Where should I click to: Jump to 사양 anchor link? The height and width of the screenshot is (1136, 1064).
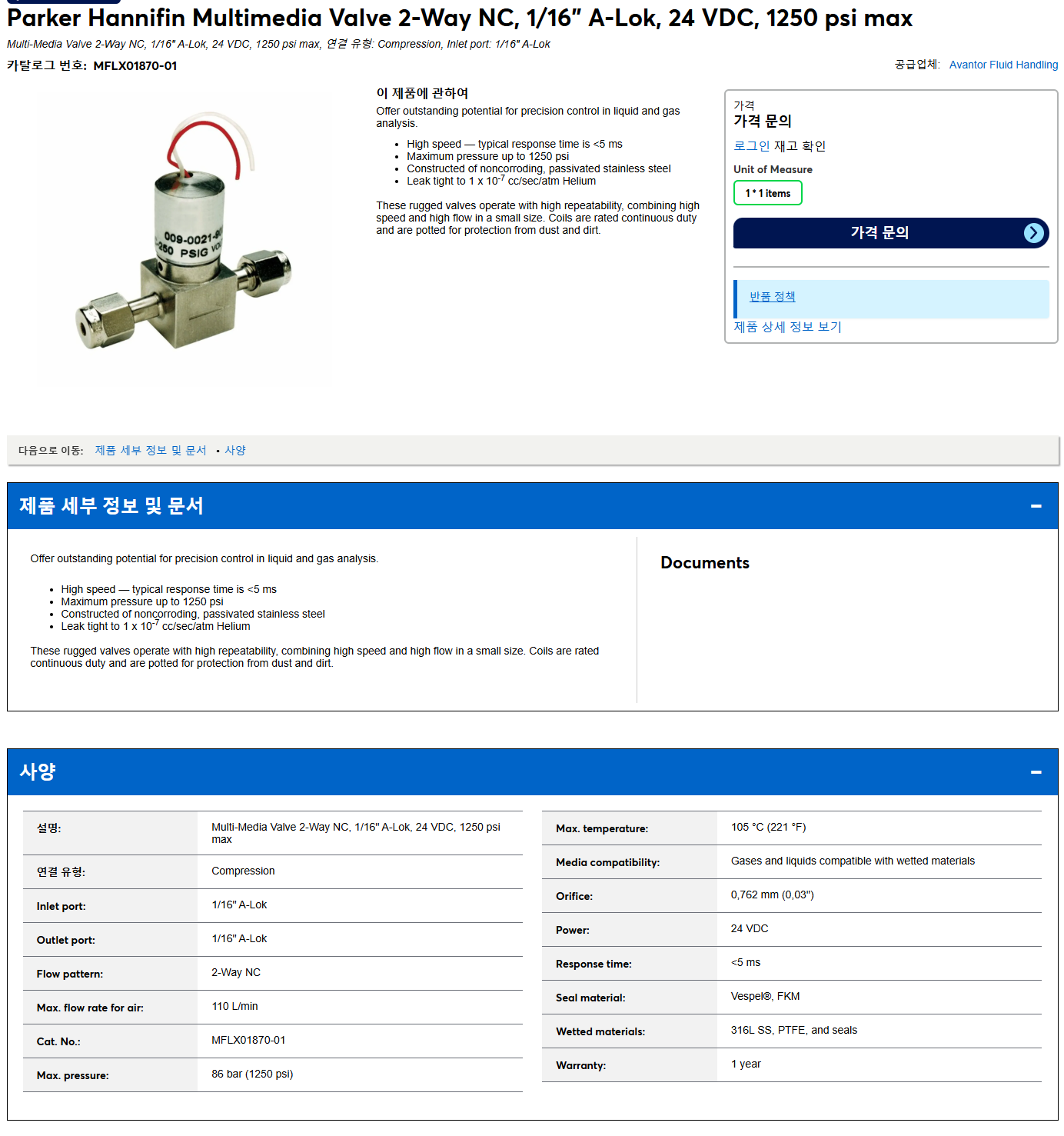(235, 451)
